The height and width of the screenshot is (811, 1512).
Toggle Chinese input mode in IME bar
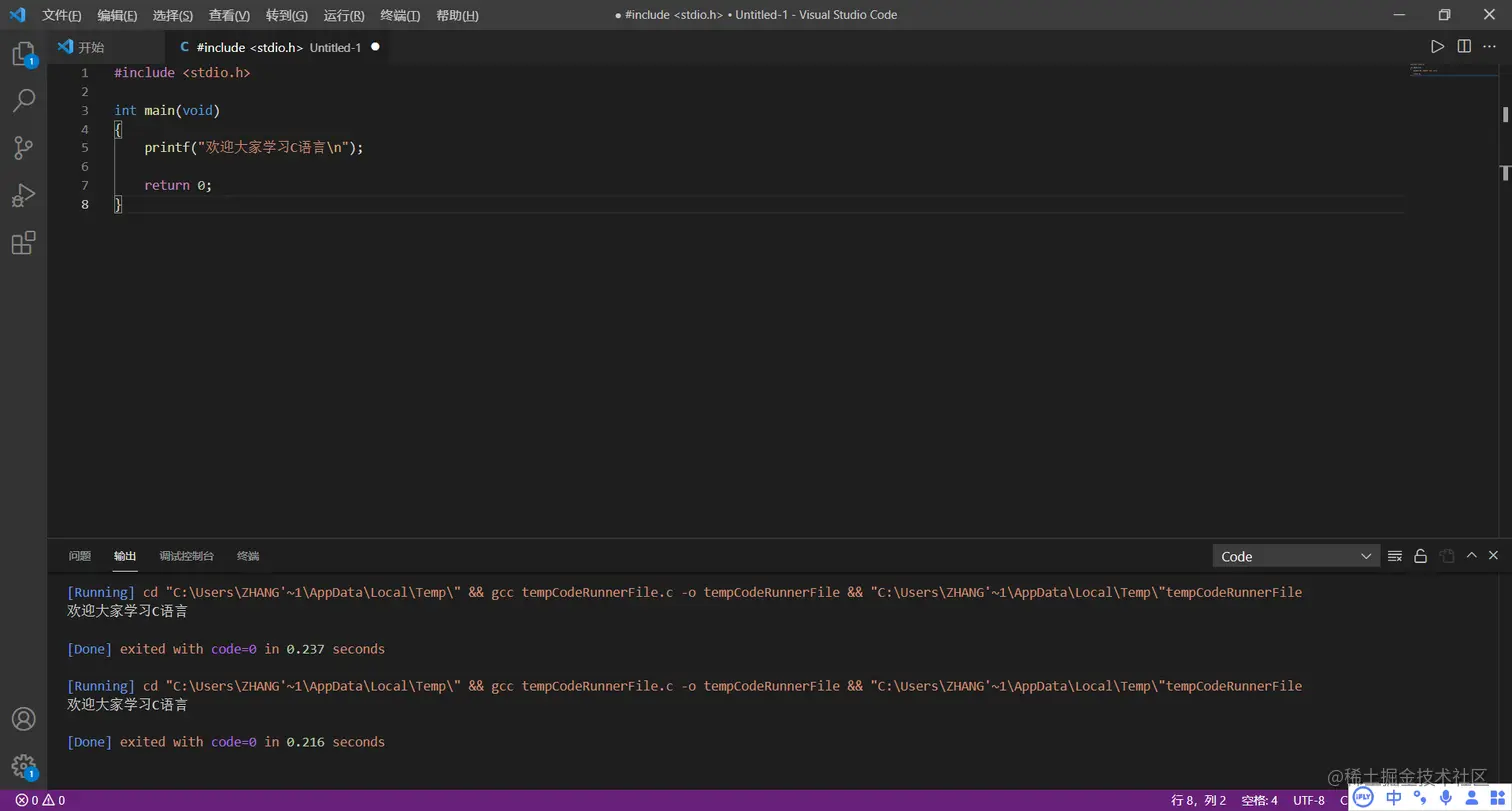tap(1394, 797)
